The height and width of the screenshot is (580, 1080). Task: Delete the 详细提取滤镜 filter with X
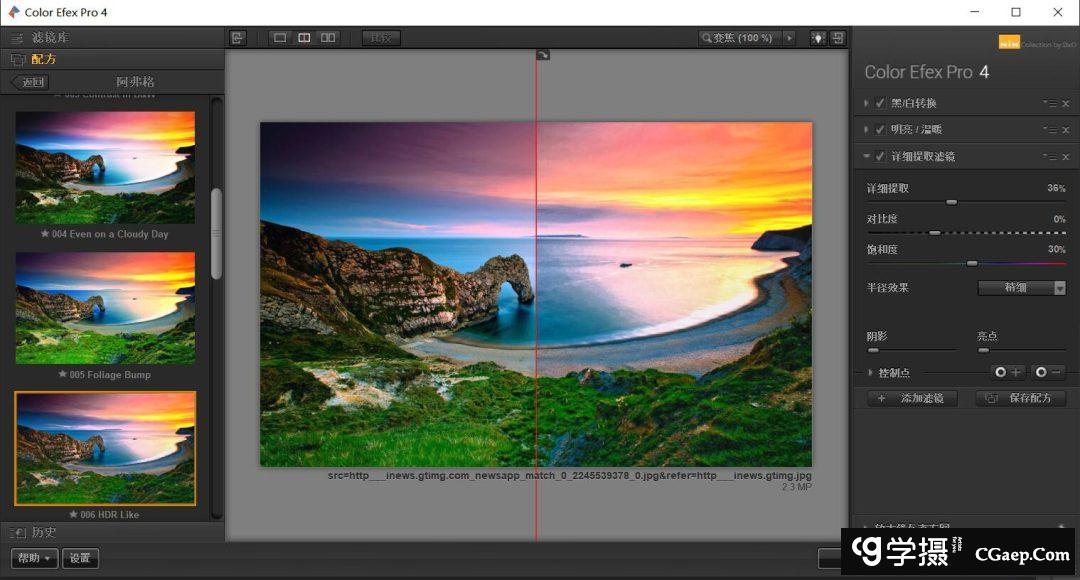click(1065, 156)
